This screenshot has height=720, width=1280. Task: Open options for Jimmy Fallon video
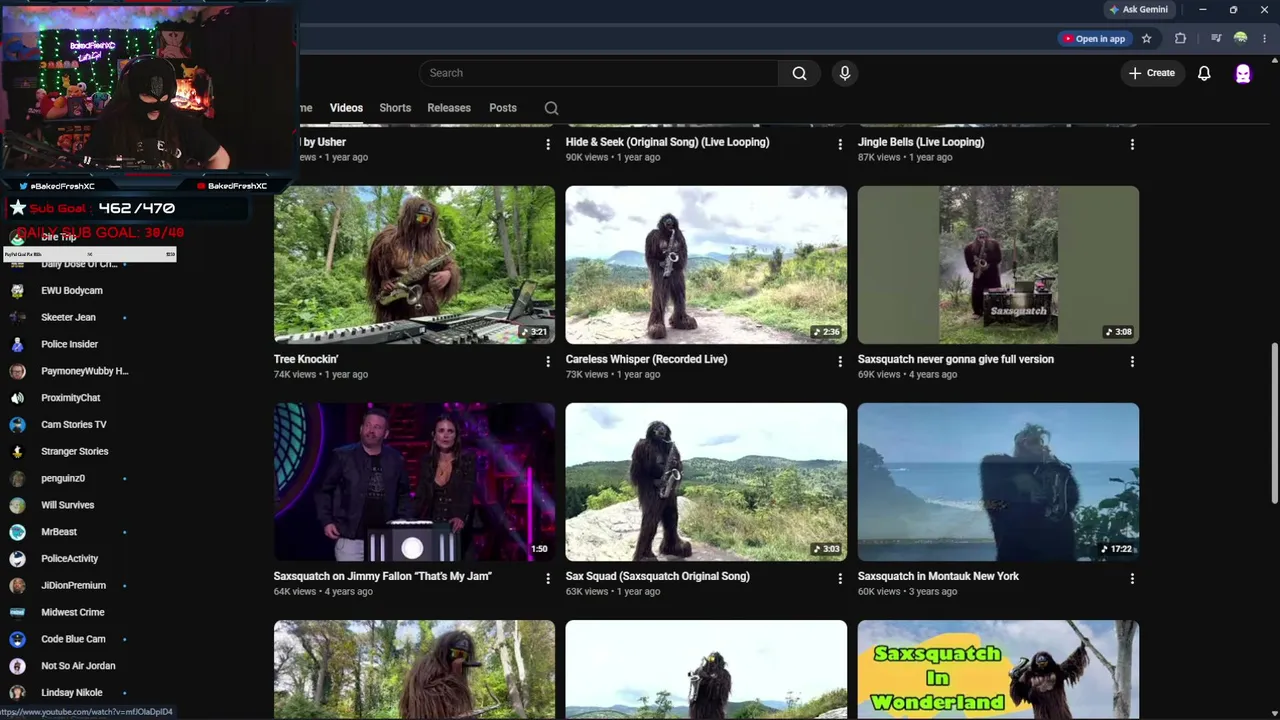[x=547, y=578]
